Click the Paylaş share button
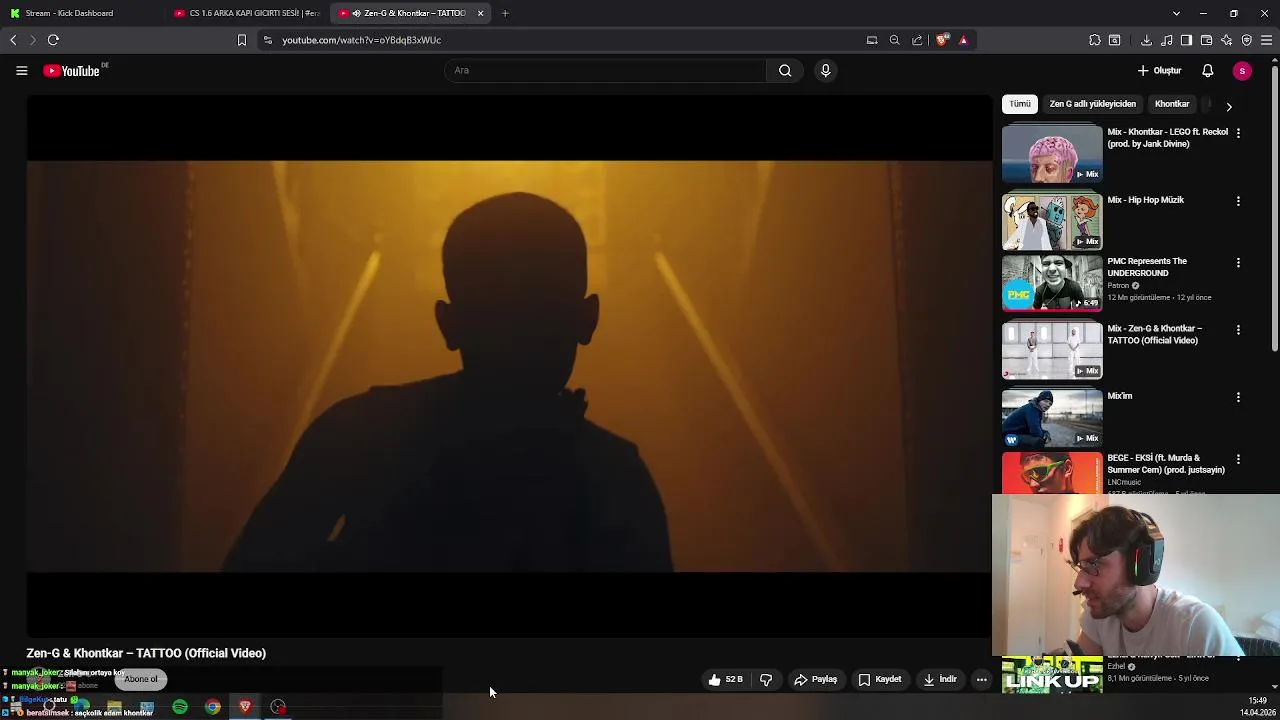The height and width of the screenshot is (720, 1280). coord(815,680)
